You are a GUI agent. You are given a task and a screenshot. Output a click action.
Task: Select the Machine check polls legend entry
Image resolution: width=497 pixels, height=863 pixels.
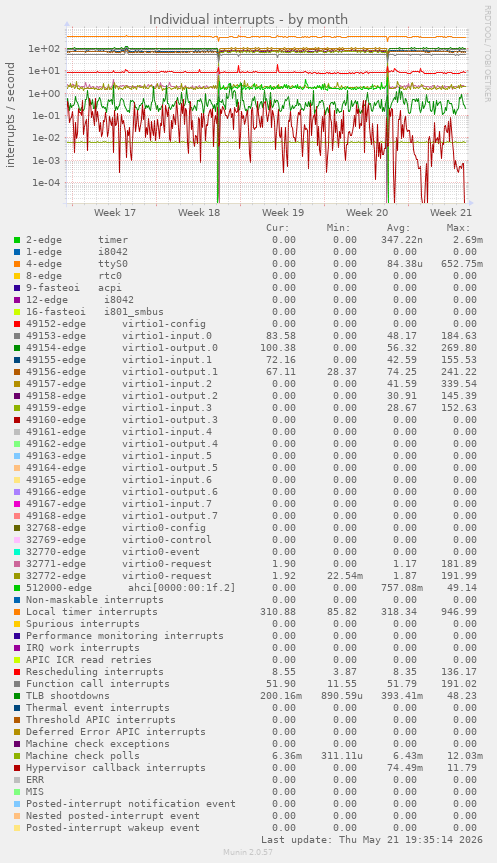tap(83, 756)
